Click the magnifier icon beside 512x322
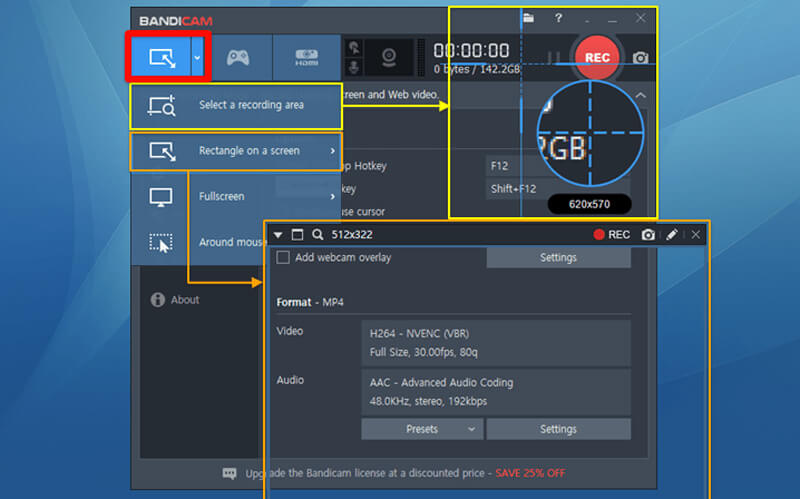This screenshot has width=800, height=499. (317, 234)
